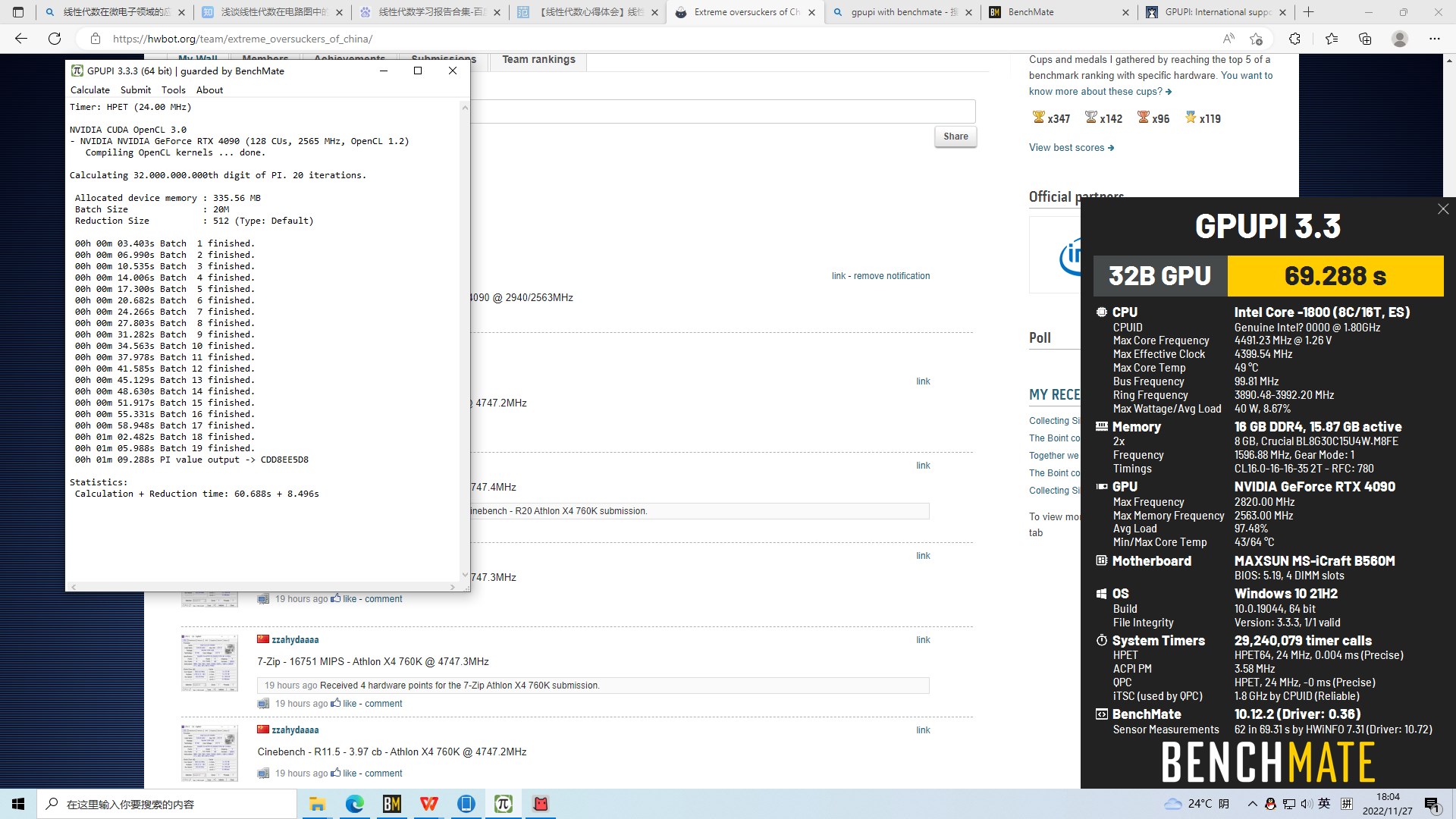Switch to the GPUPI: International support browser tab
1456x819 pixels.
pos(1216,12)
